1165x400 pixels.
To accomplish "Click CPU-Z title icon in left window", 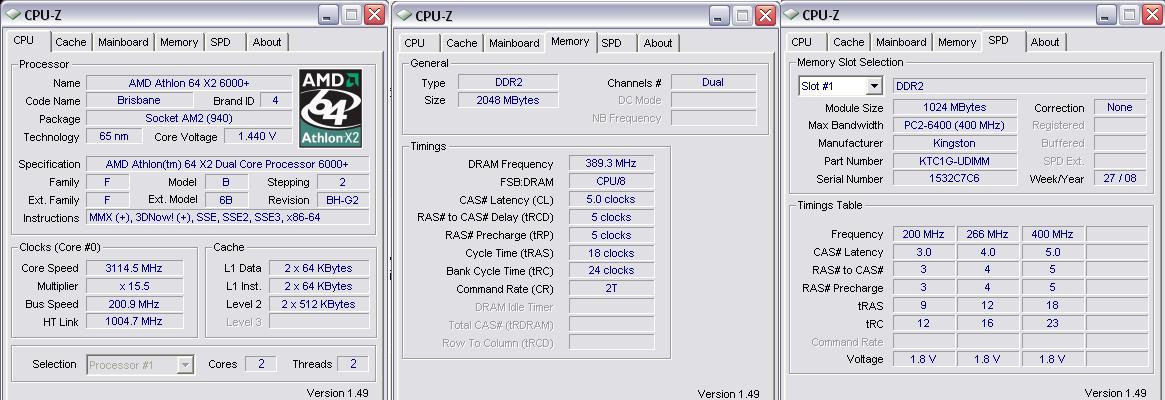I will [13, 14].
